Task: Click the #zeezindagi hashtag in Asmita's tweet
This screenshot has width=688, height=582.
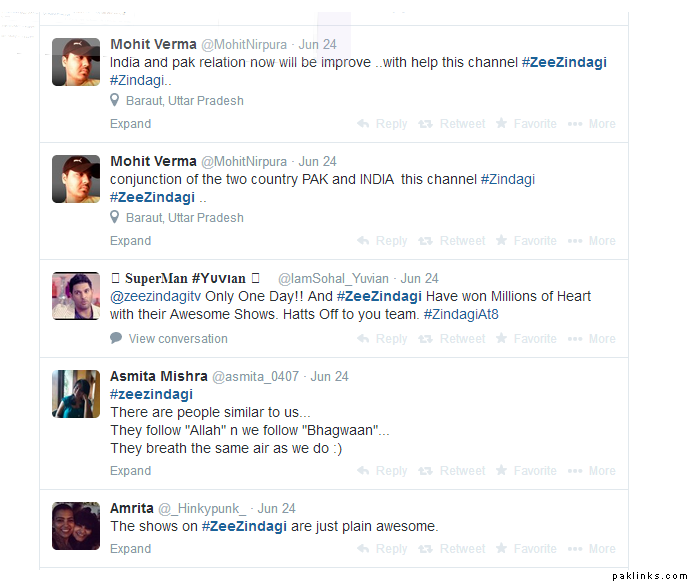Action: coord(151,394)
